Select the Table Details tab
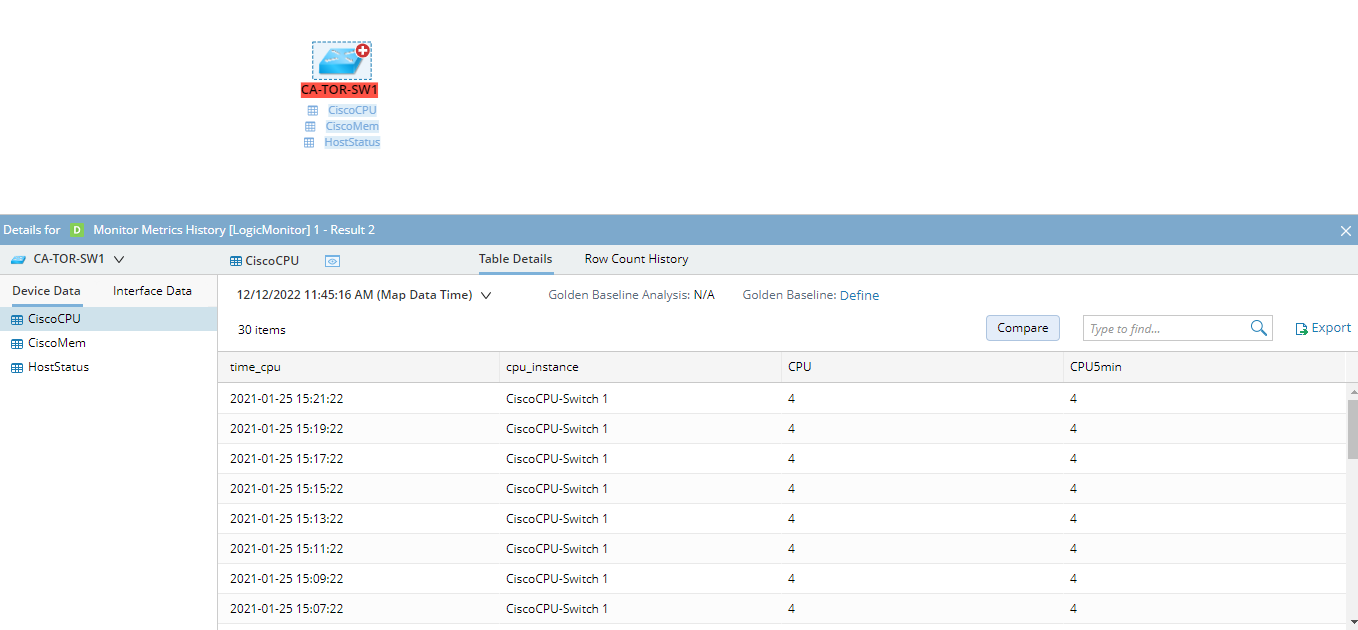1358x630 pixels. [x=515, y=258]
